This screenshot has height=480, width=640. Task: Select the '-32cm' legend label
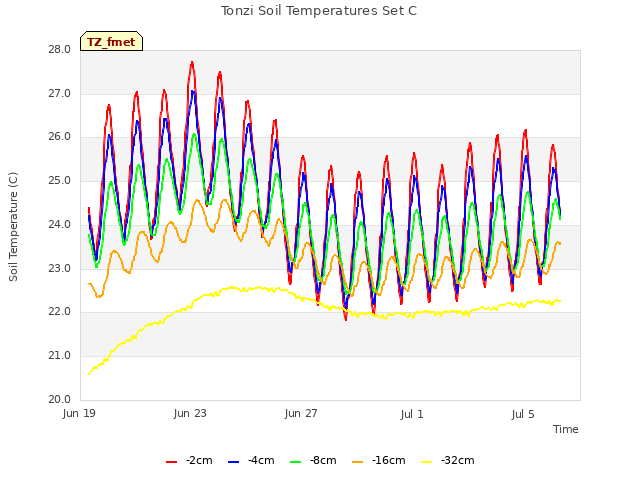[x=458, y=460]
